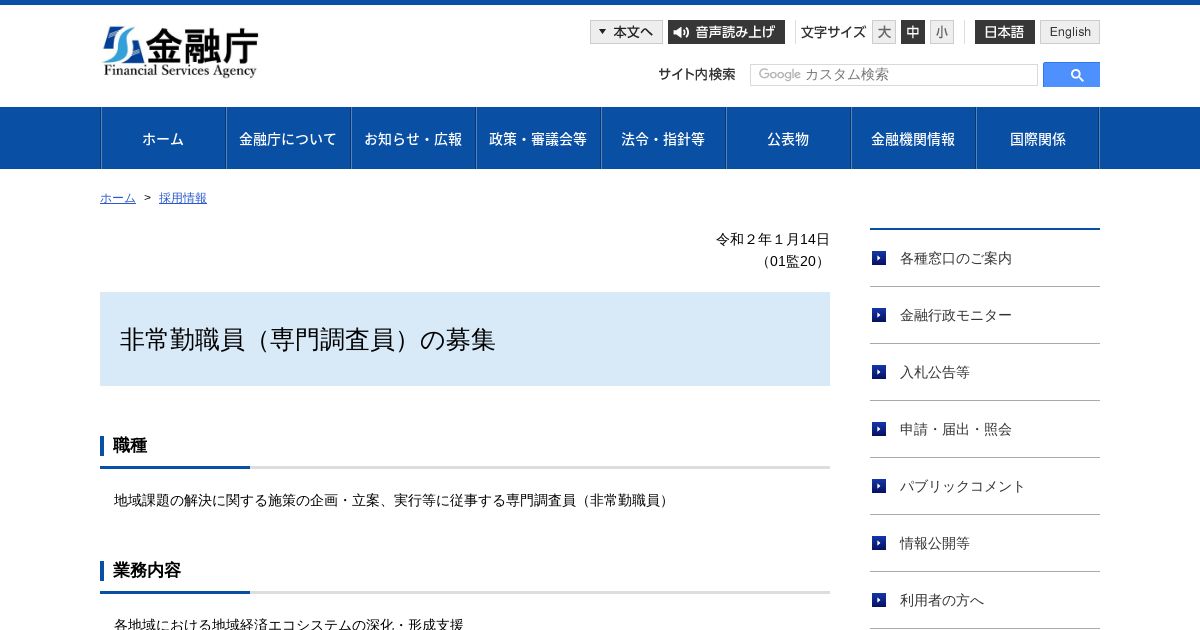Viewport: 1200px width, 630px height.
Task: Click the 職種 section heading
Action: tap(130, 446)
